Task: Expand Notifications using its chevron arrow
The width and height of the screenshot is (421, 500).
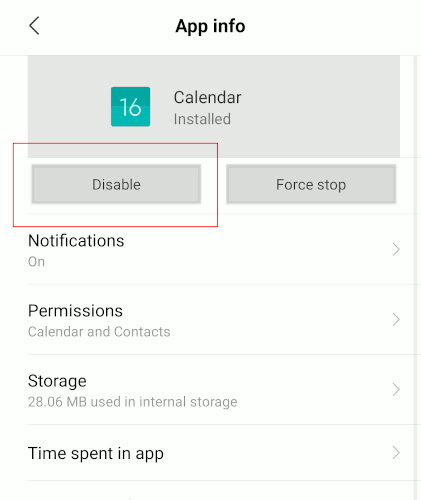Action: (x=396, y=249)
